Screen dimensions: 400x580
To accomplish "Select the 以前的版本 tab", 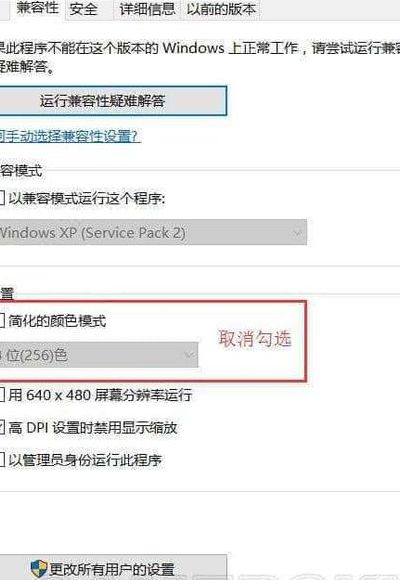I will [x=221, y=9].
